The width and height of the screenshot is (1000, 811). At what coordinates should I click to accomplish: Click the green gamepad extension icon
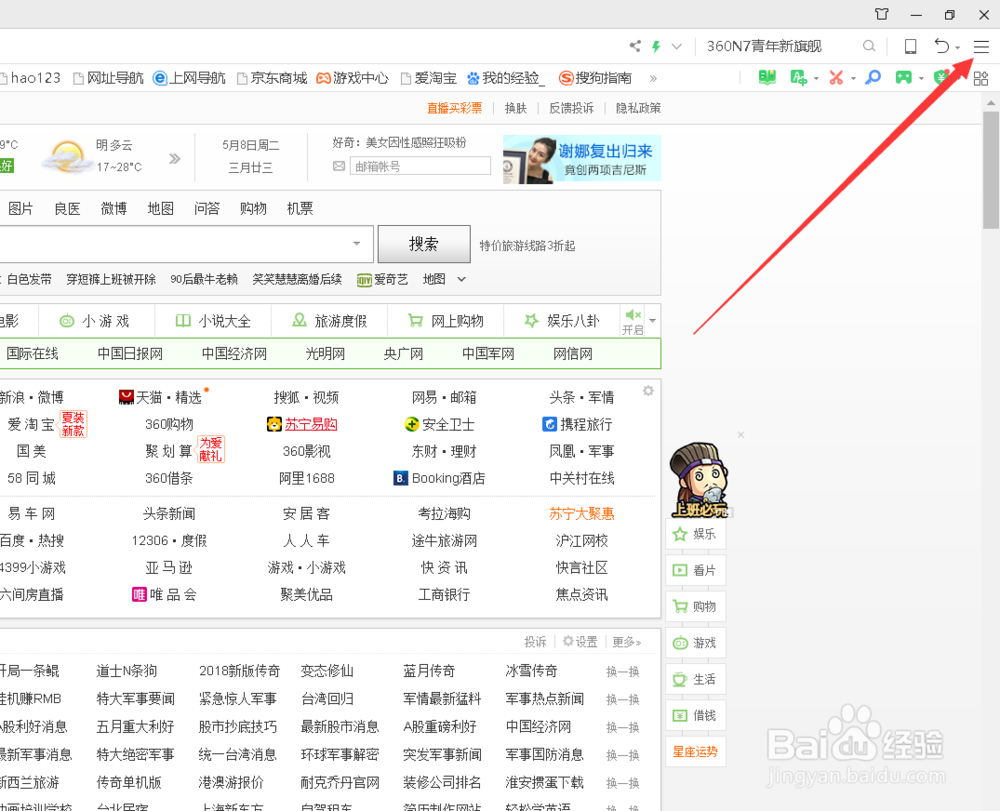pyautogui.click(x=904, y=78)
